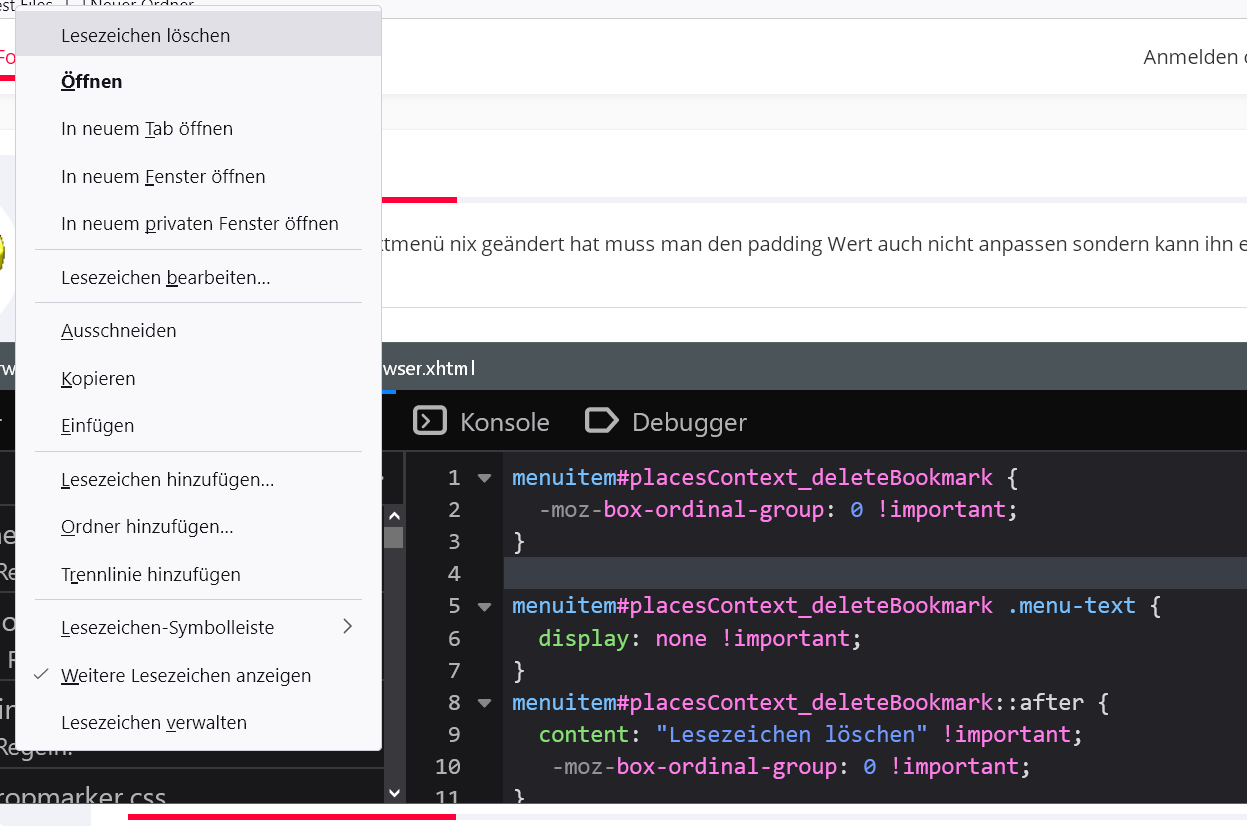Open 'Lesezeichen bearbeiten…' menu entry

point(166,277)
